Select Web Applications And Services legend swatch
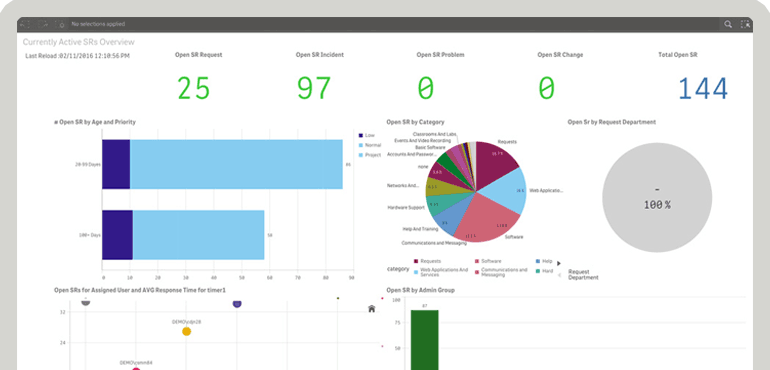 tap(416, 271)
